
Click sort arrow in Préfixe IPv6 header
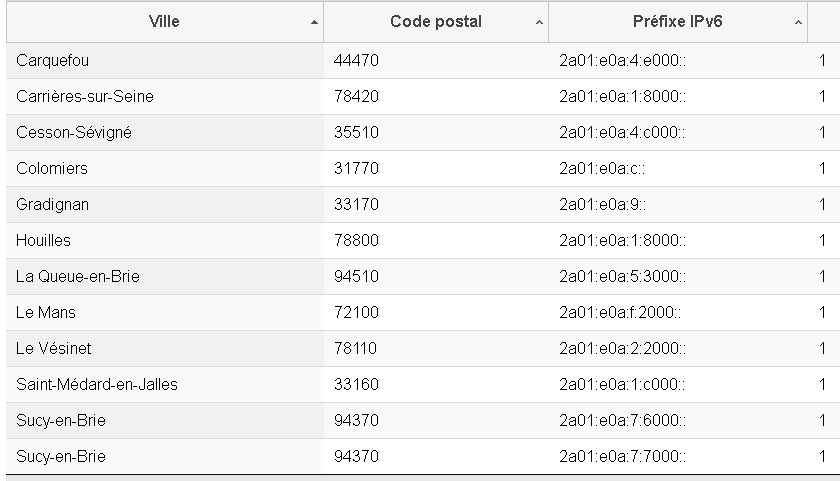[x=798, y=22]
